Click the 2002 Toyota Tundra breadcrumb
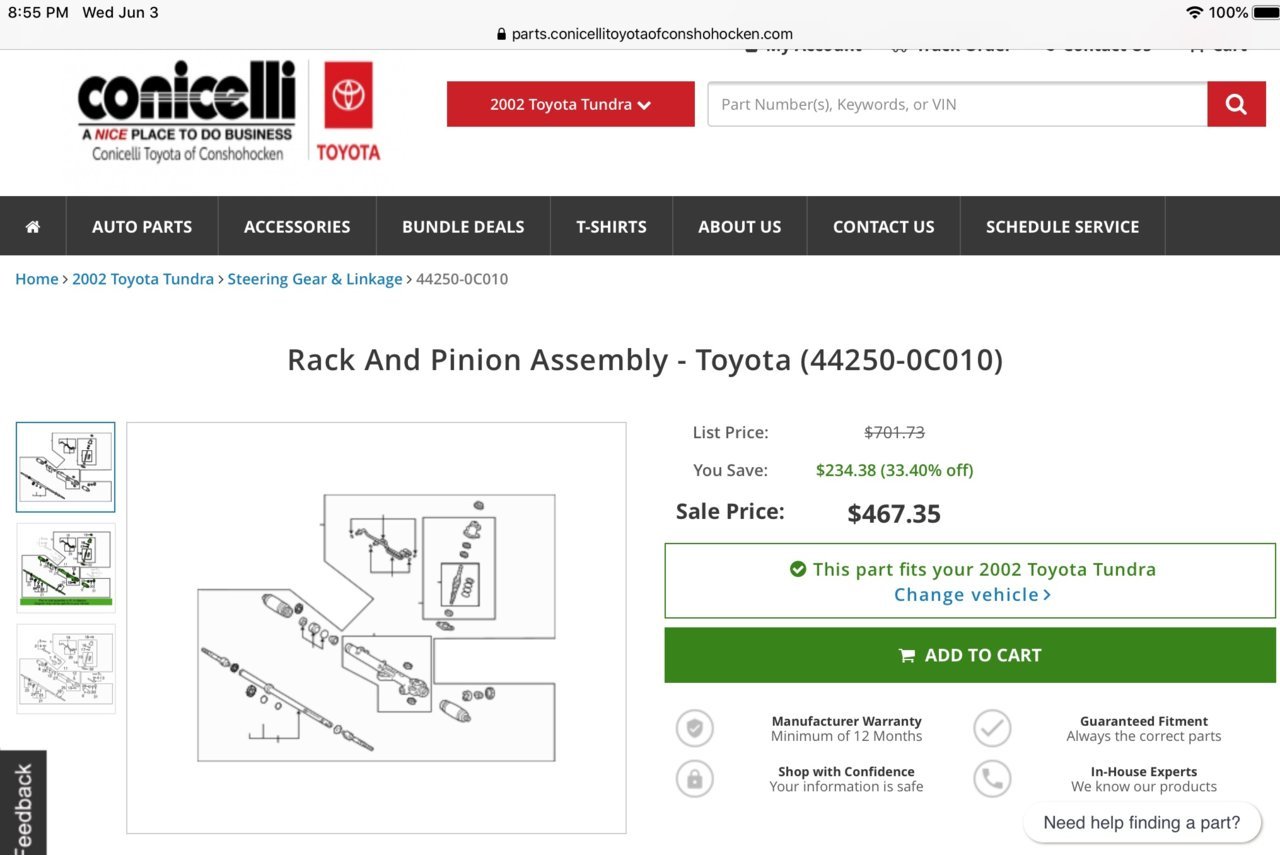This screenshot has width=1280, height=855. [143, 279]
